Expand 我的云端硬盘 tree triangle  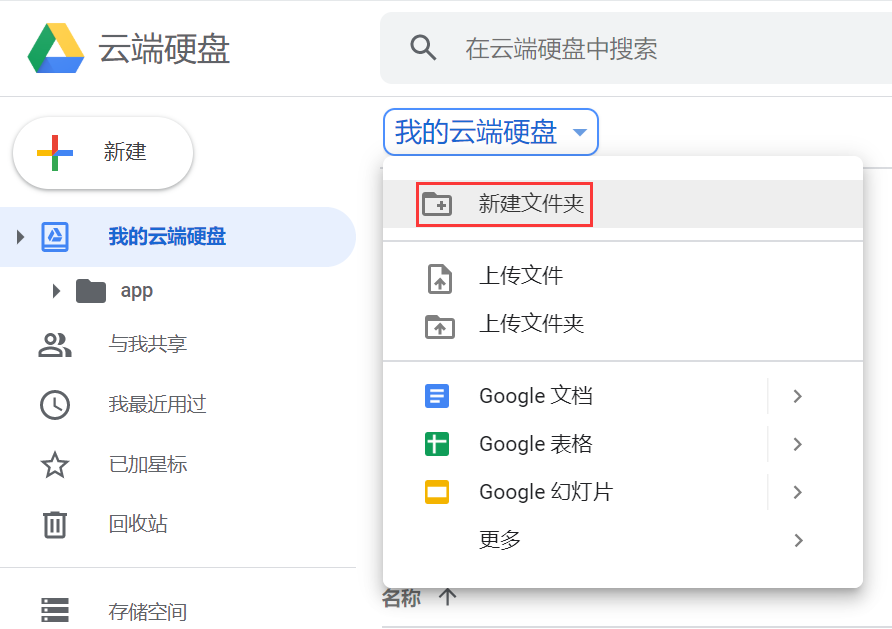point(20,237)
